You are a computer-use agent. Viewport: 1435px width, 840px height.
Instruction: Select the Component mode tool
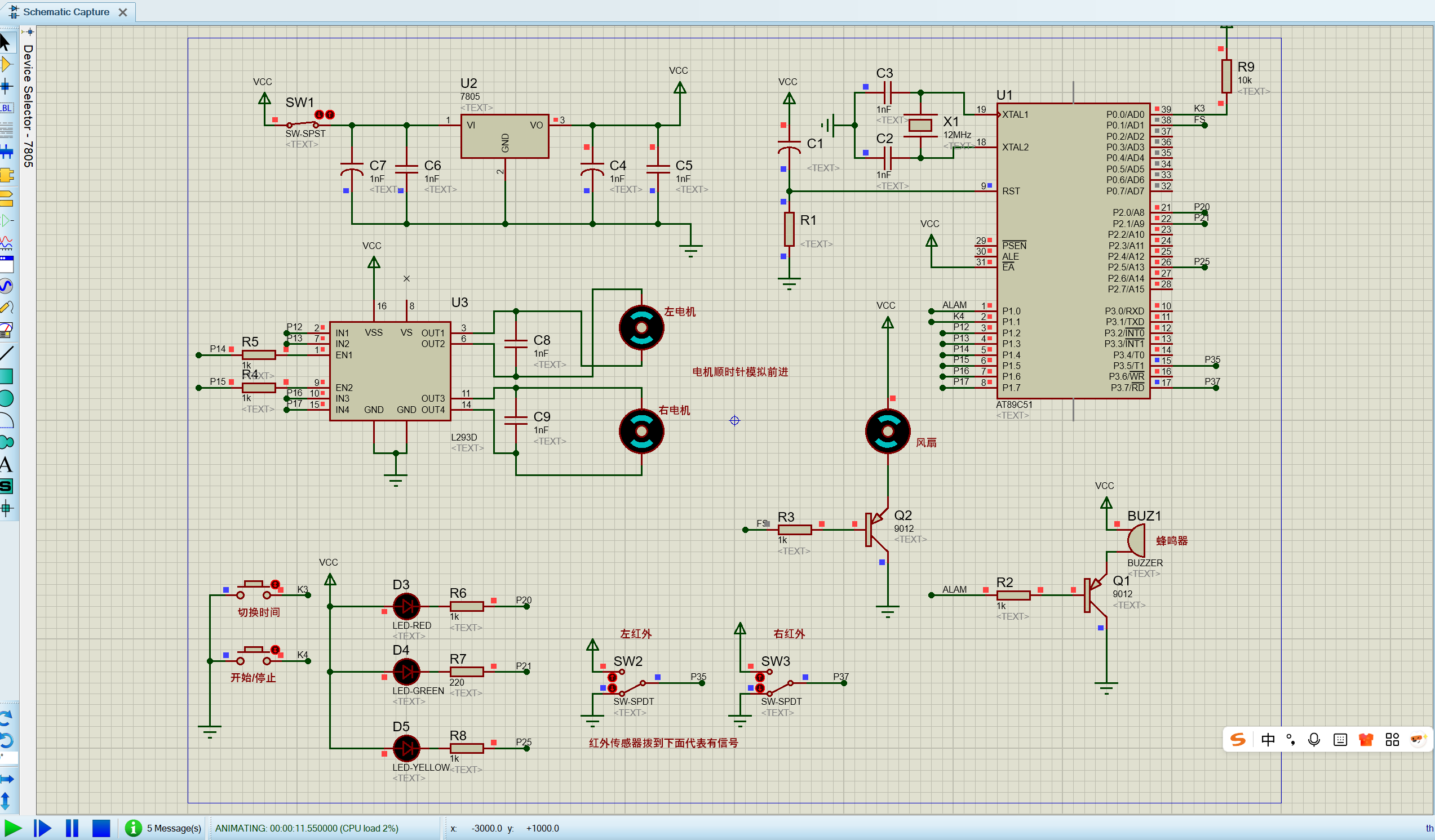(6, 64)
